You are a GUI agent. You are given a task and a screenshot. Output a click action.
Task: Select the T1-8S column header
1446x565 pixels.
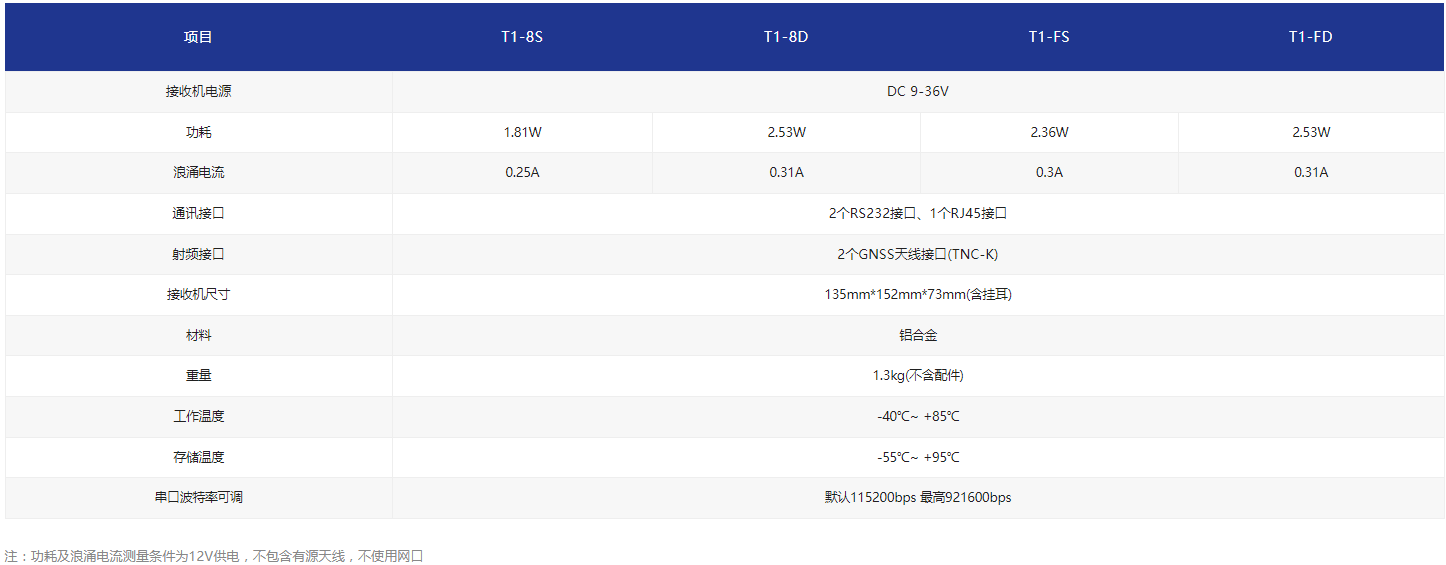522,37
